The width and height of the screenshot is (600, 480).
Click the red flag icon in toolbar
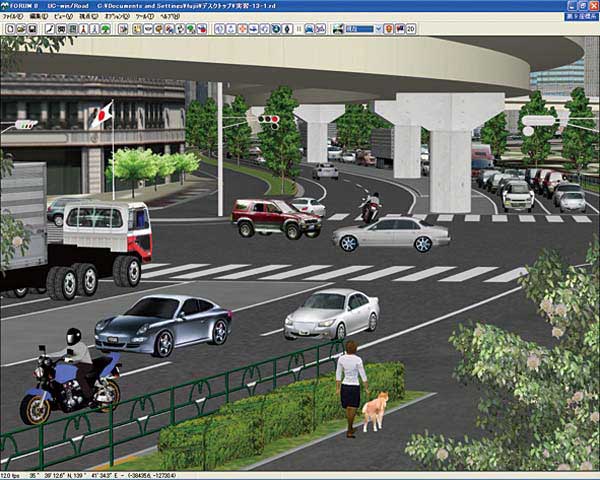[399, 29]
